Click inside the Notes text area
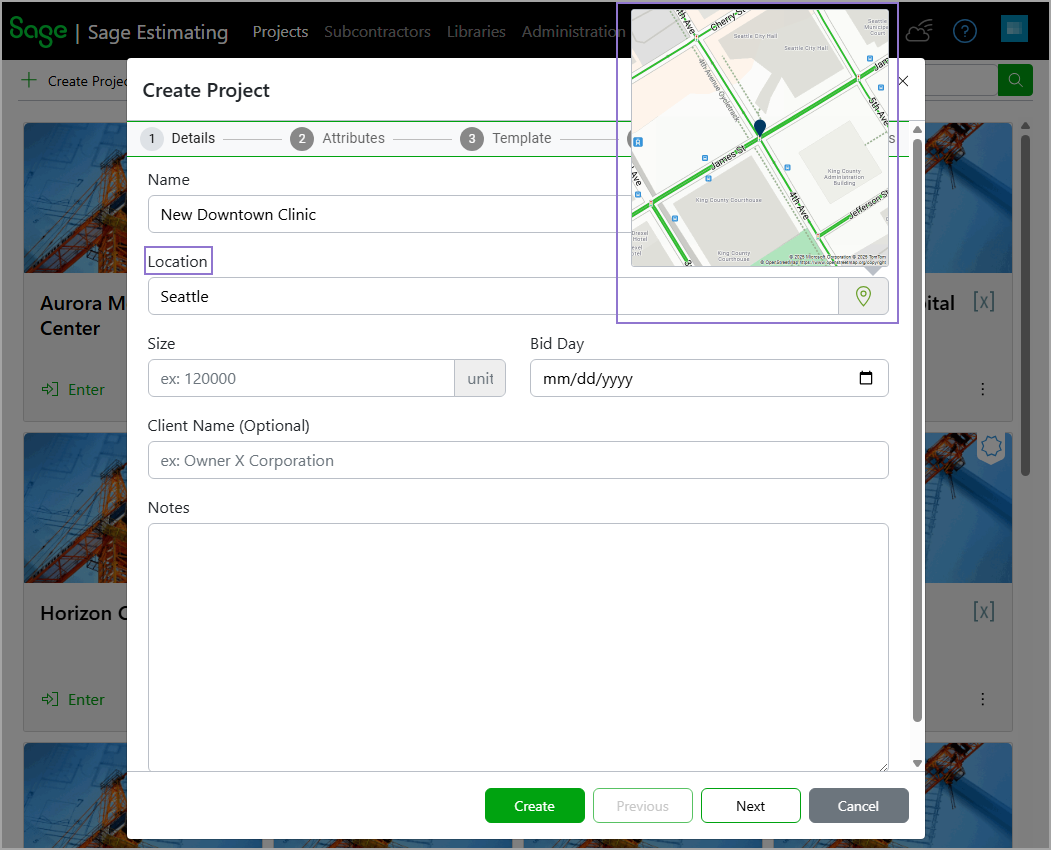The height and width of the screenshot is (850, 1051). point(518,645)
